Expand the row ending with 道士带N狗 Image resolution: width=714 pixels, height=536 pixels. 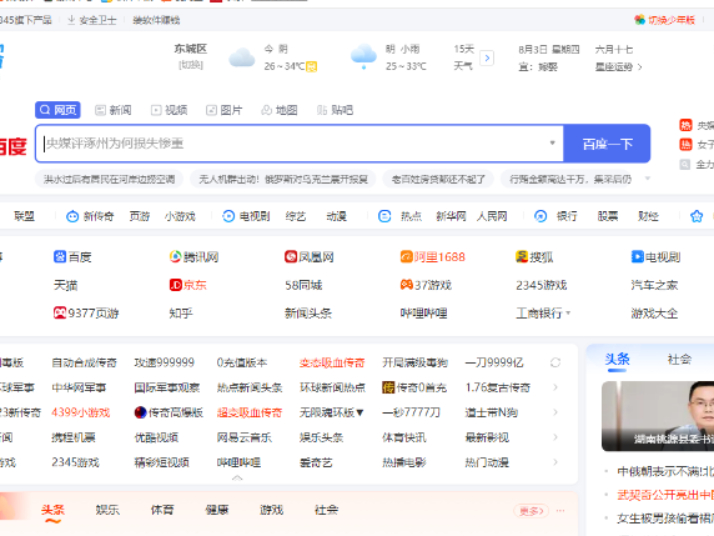click(556, 413)
